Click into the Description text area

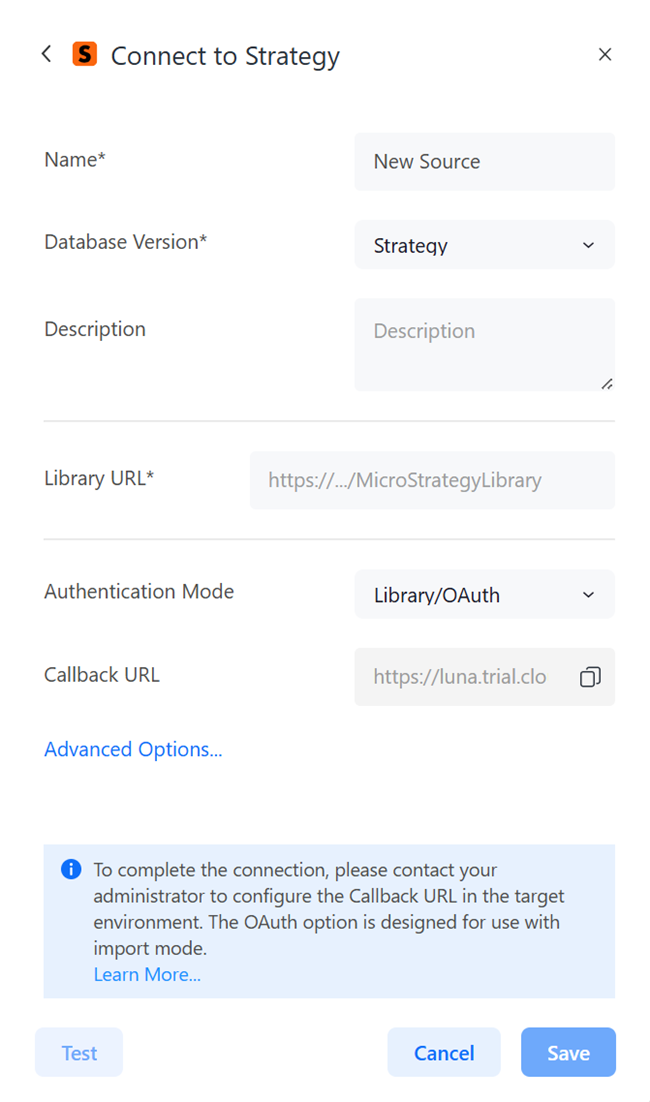(x=484, y=344)
